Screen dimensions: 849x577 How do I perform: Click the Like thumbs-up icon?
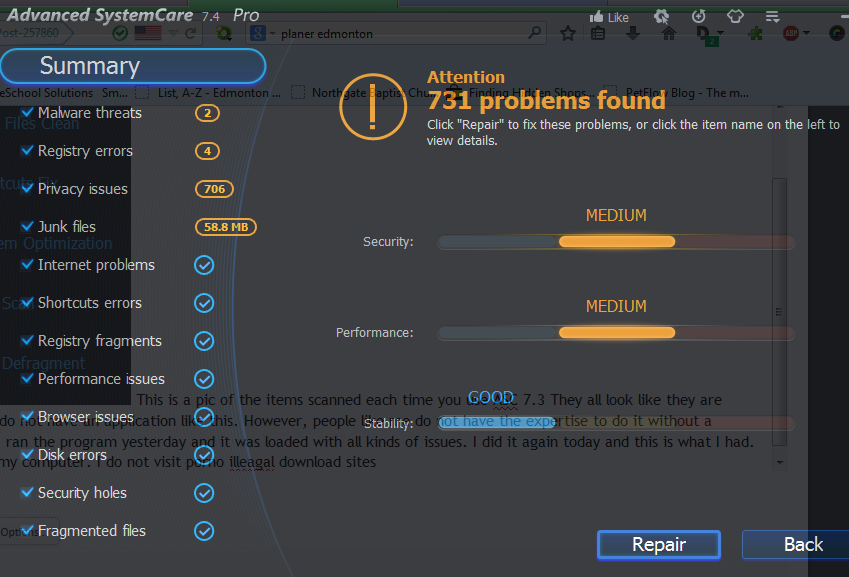pyautogui.click(x=597, y=17)
